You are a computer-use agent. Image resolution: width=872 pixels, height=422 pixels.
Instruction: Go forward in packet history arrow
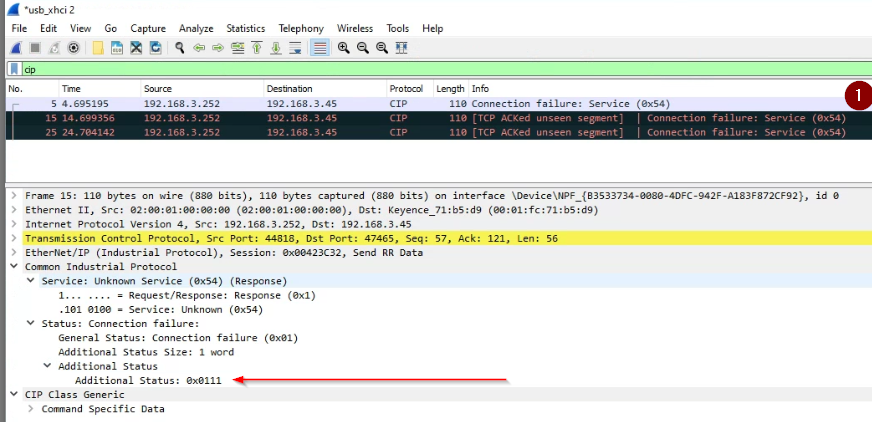tap(218, 48)
